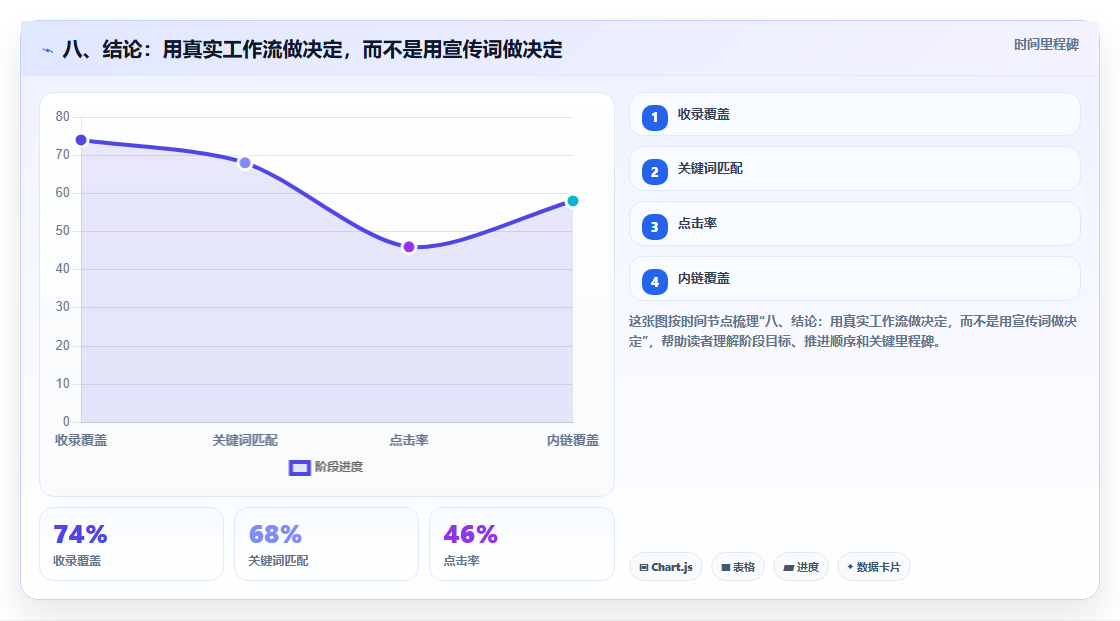Select the 点击率 data point on chart
This screenshot has width=1120, height=621.
[x=409, y=247]
